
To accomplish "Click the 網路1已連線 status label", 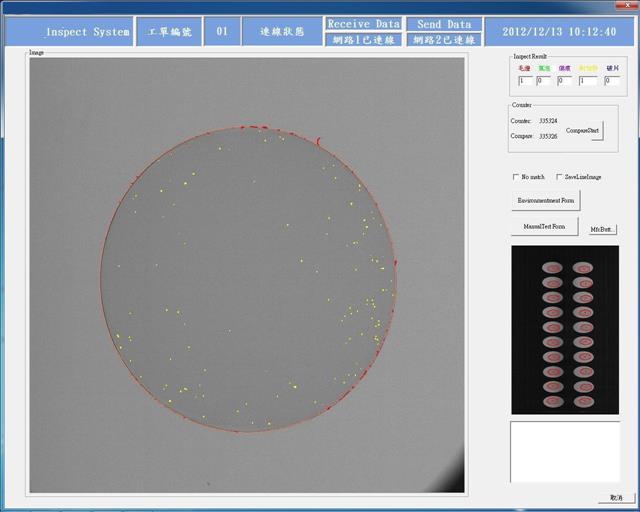I will tap(363, 40).
